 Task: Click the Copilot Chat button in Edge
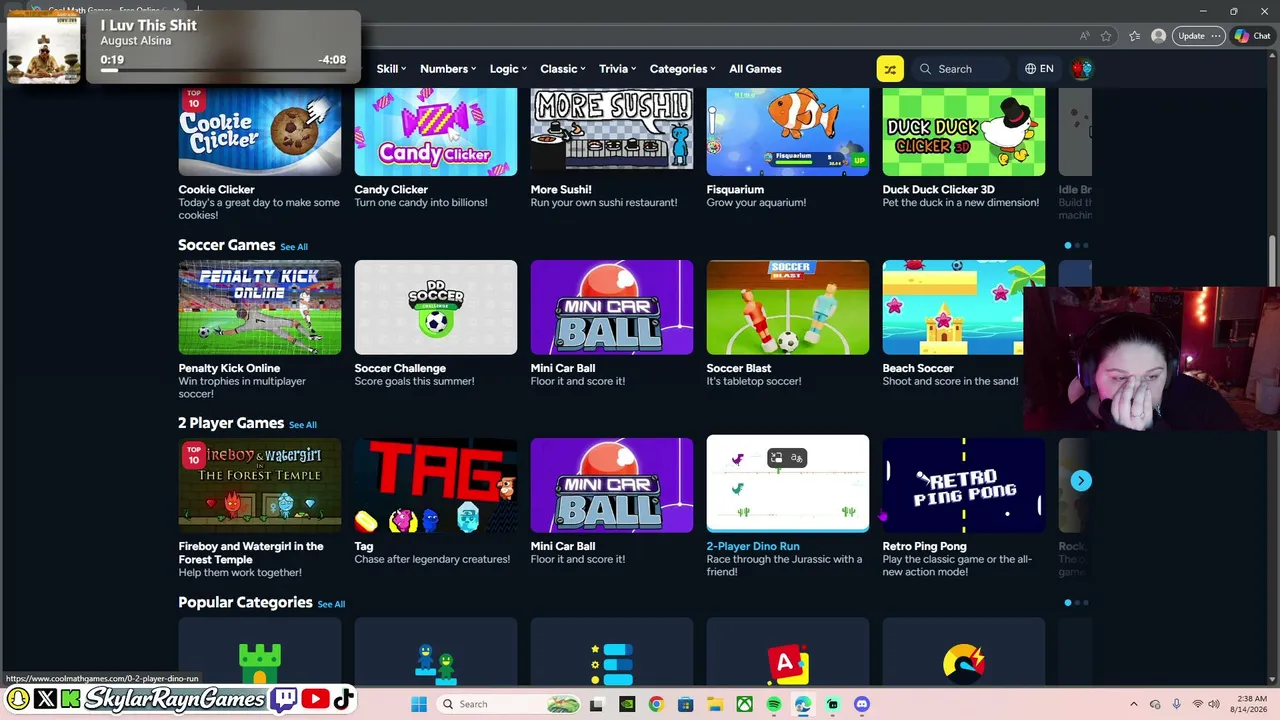pos(1253,36)
